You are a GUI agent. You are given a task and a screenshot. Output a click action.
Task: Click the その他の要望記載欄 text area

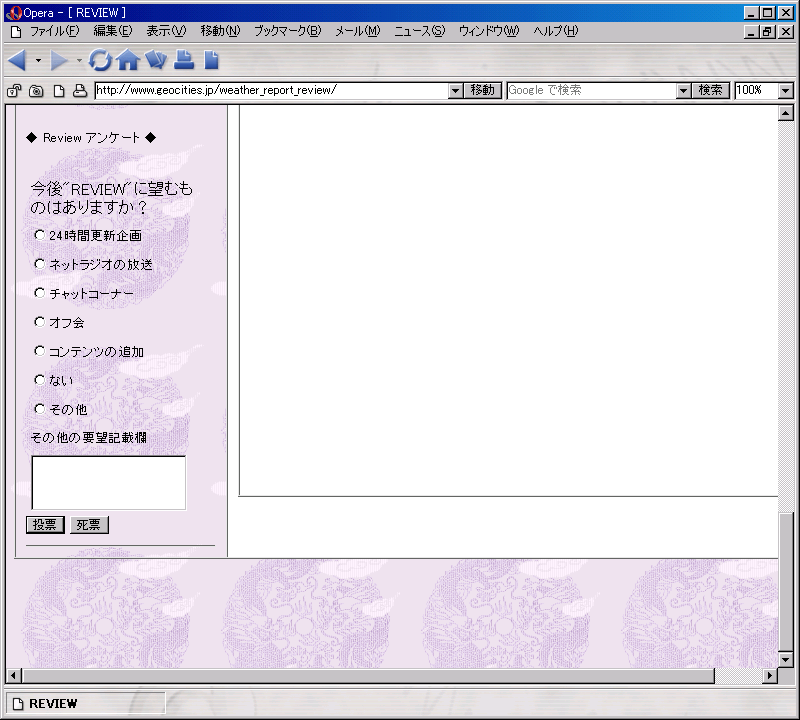[109, 482]
